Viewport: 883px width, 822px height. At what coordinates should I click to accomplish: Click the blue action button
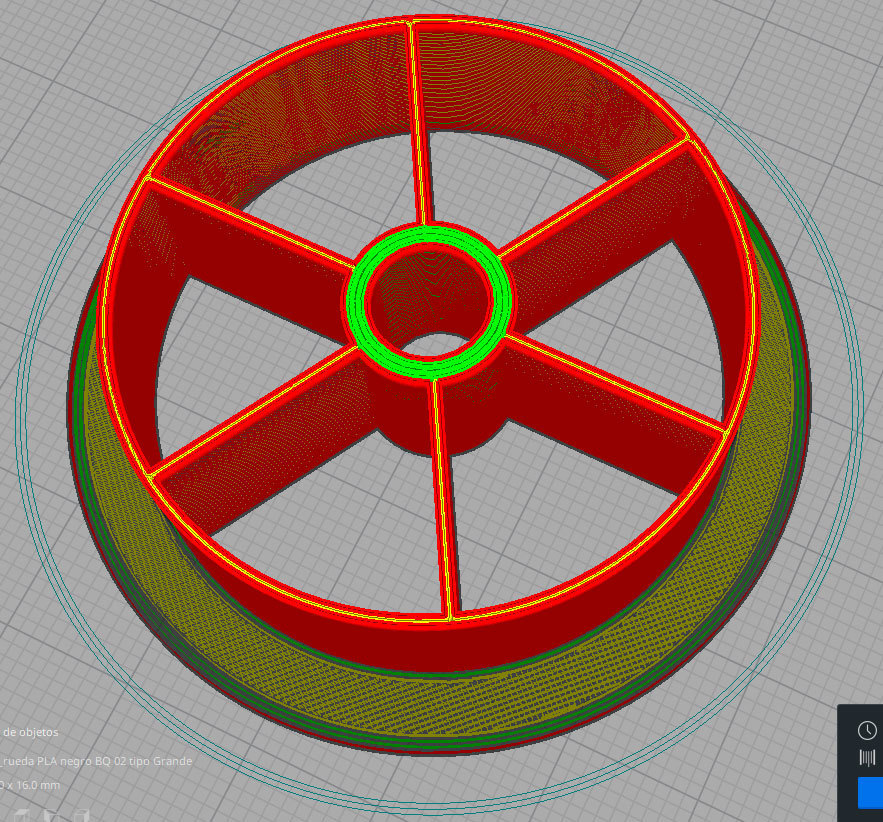pos(870,793)
